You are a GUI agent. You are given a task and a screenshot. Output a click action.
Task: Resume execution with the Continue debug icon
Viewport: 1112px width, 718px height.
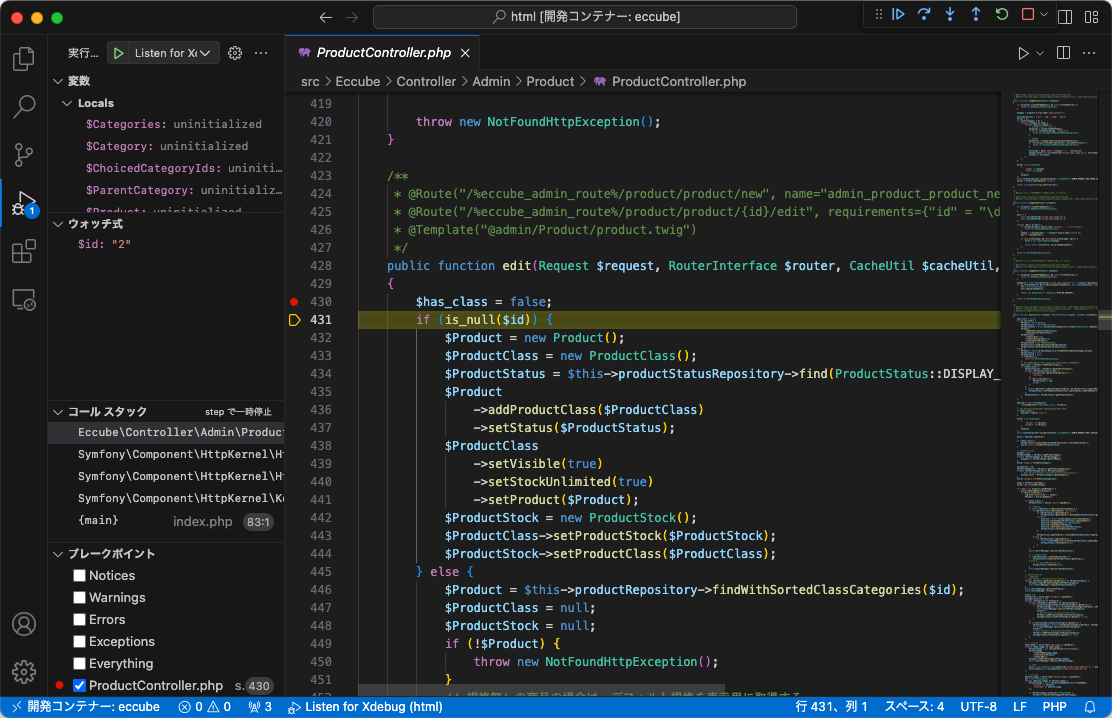pos(897,14)
